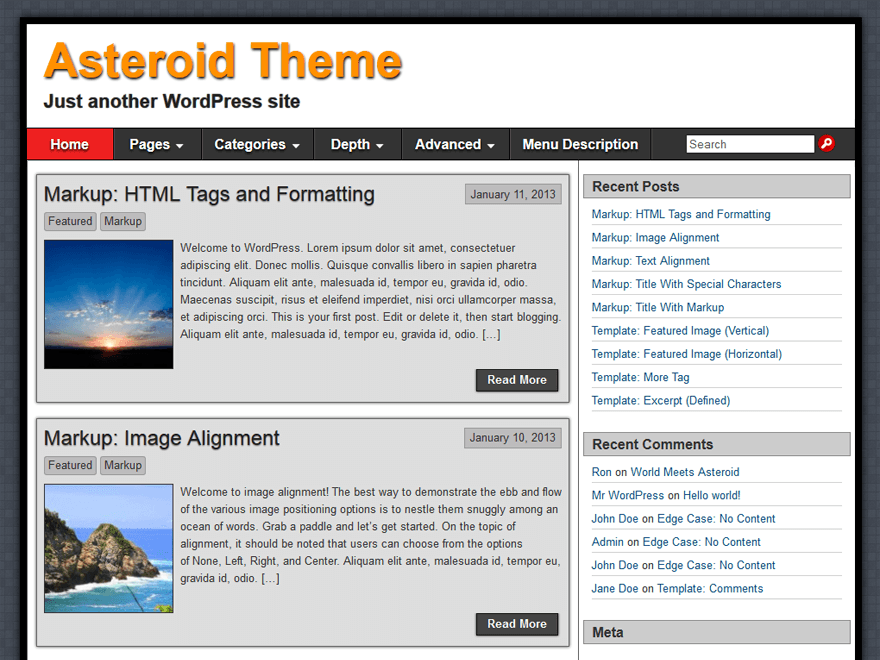Click the Recent Posts widget heading
Image resolution: width=880 pixels, height=660 pixels.
(717, 186)
